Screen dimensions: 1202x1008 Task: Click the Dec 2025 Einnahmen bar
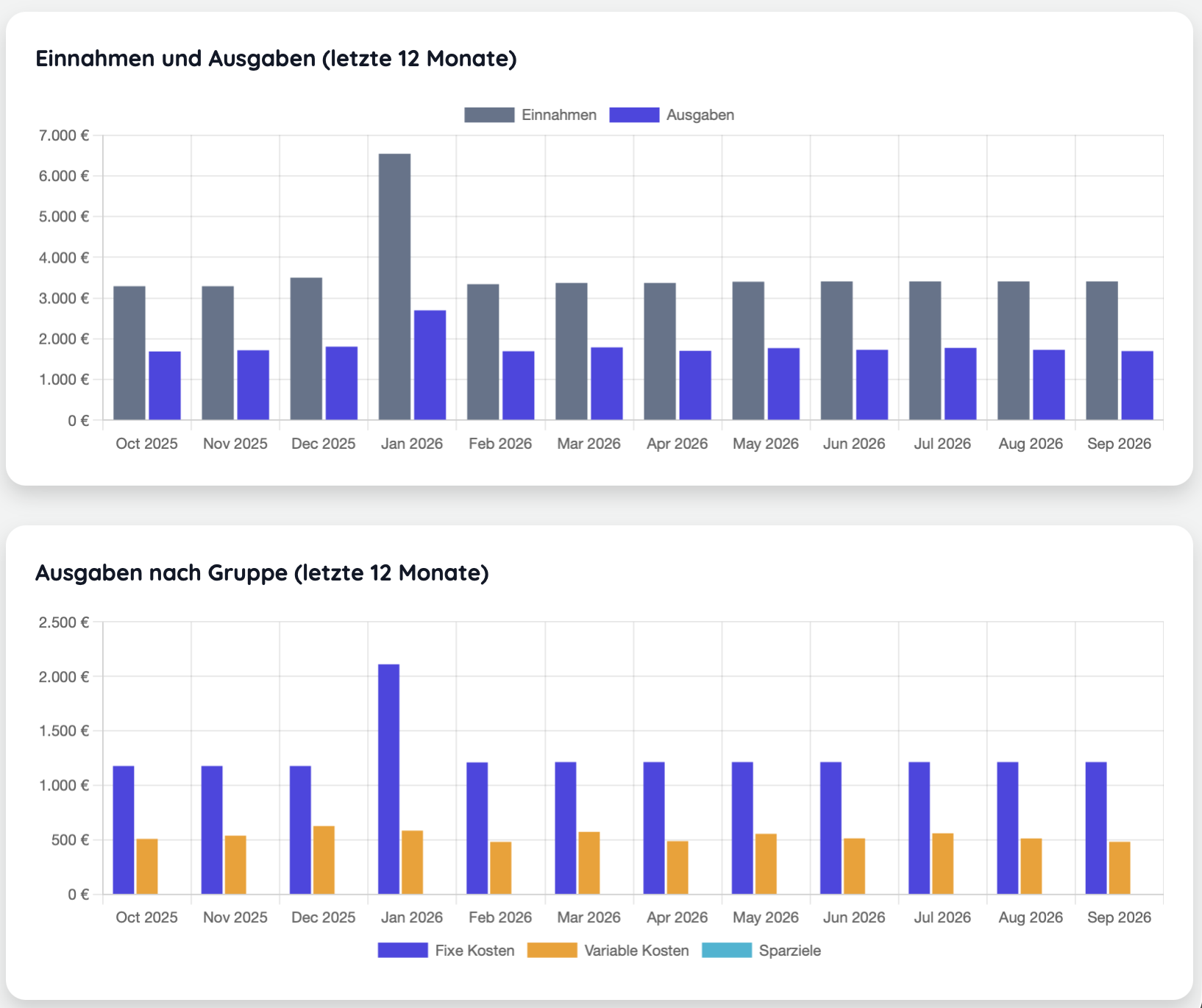tap(306, 349)
